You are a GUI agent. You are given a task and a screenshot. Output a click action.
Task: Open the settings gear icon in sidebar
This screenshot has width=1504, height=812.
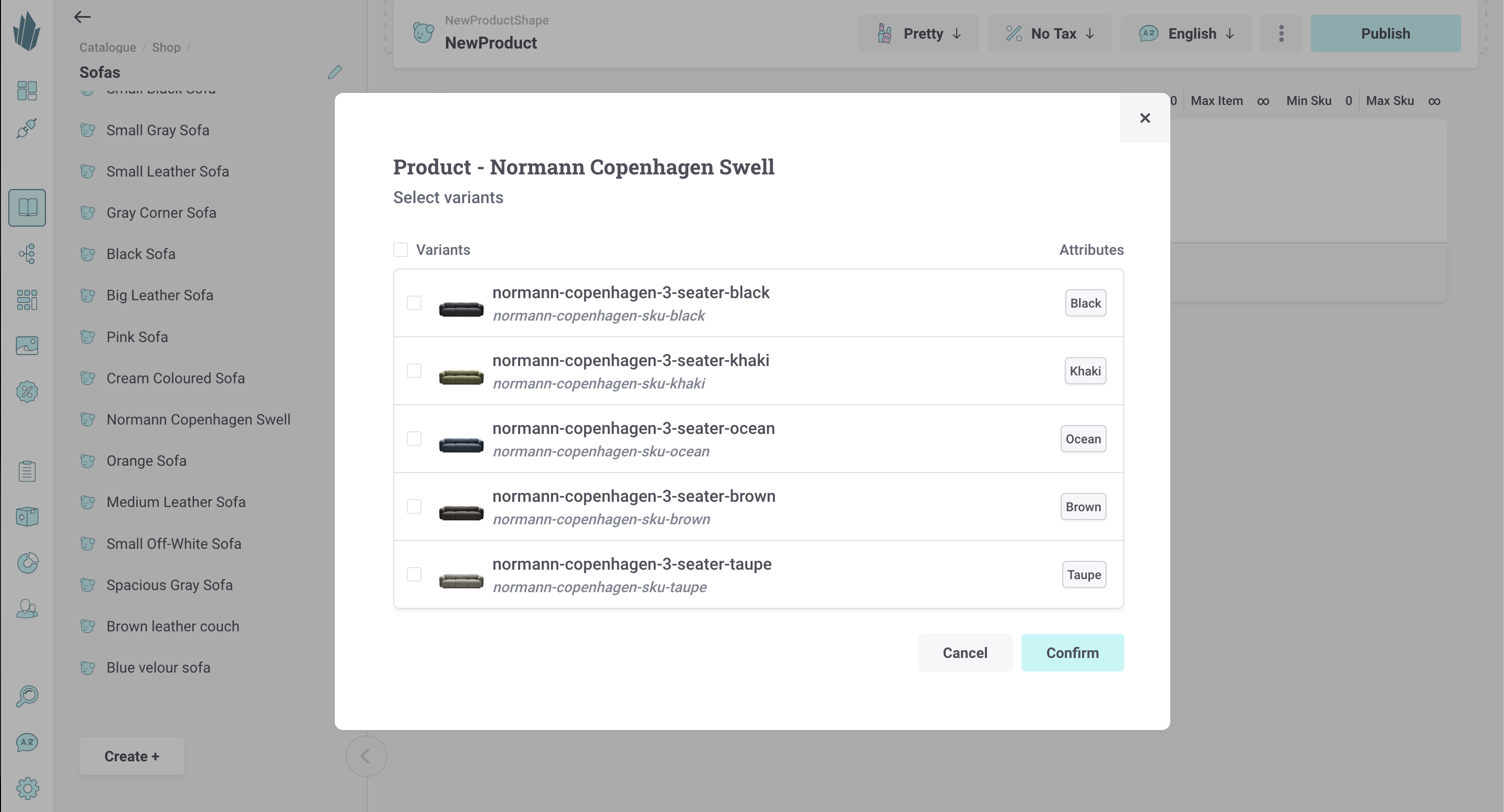27,789
